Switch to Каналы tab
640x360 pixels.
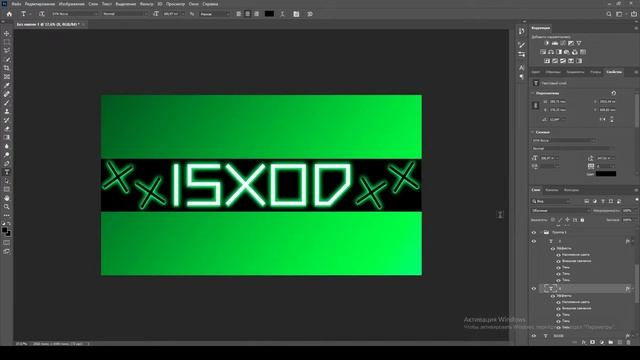pyautogui.click(x=552, y=190)
